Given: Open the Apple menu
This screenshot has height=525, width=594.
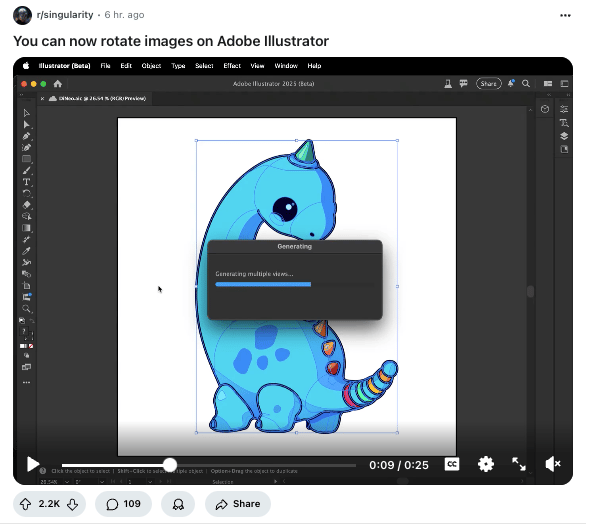Looking at the screenshot, I should pyautogui.click(x=26, y=66).
